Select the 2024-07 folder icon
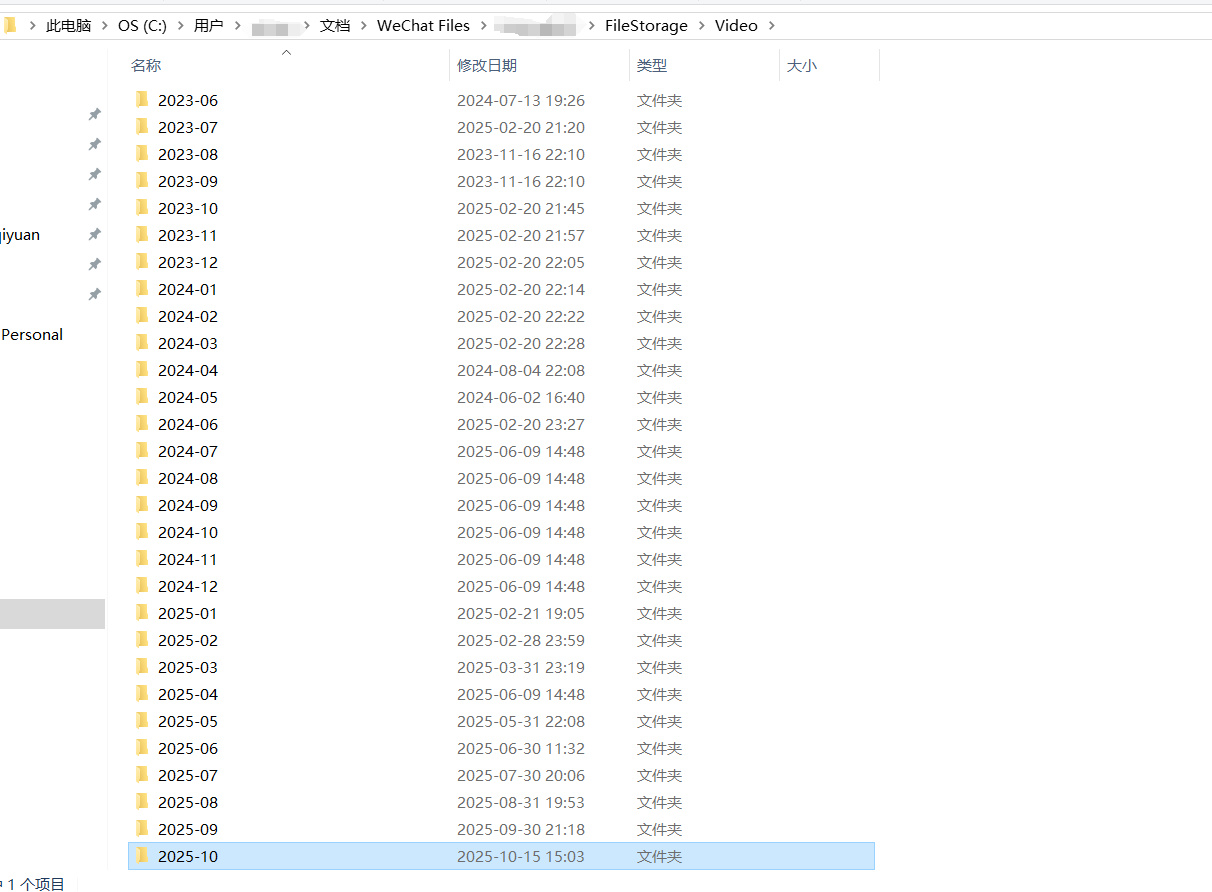The width and height of the screenshot is (1212, 892). click(x=142, y=450)
